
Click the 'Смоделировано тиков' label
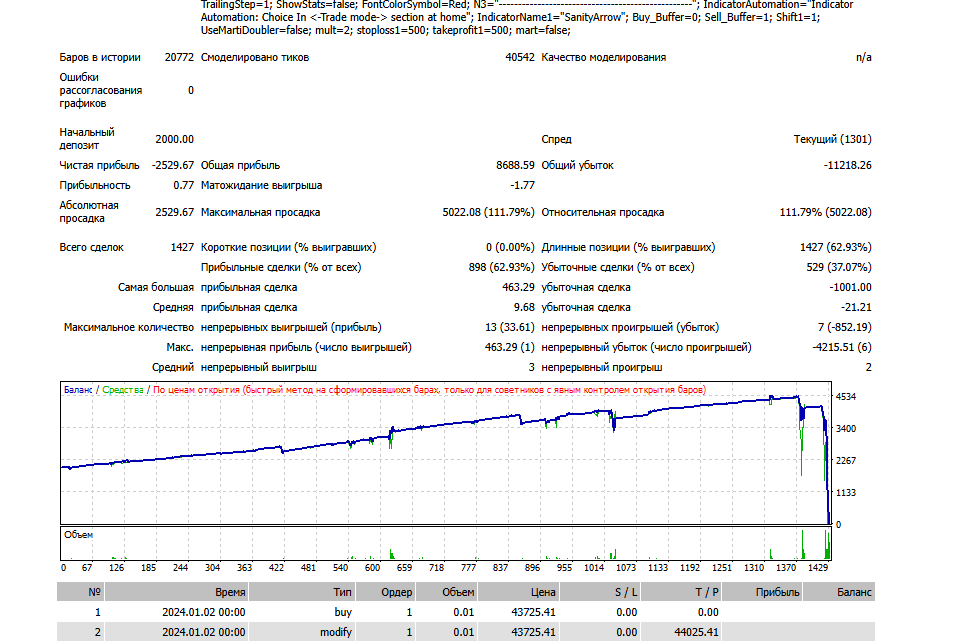255,57
